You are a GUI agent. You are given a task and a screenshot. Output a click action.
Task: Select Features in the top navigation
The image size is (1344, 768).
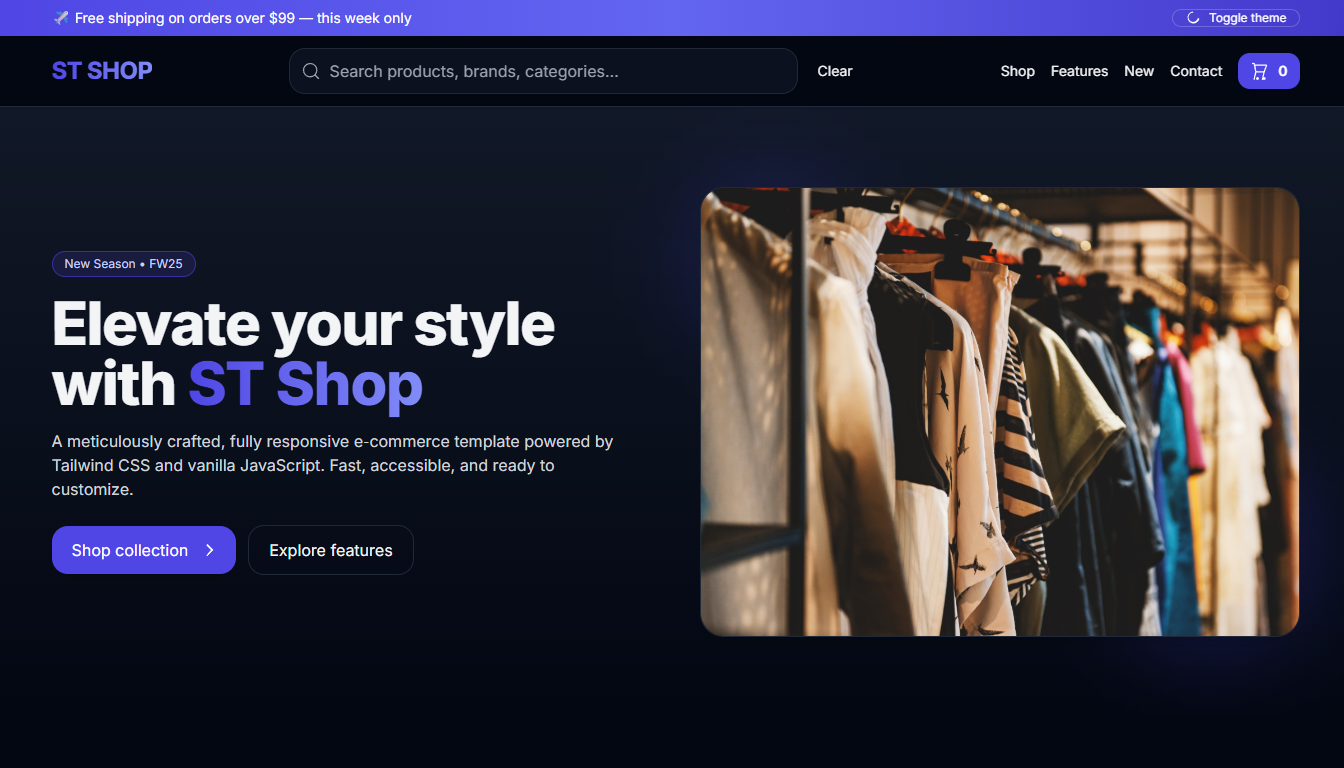[1079, 71]
